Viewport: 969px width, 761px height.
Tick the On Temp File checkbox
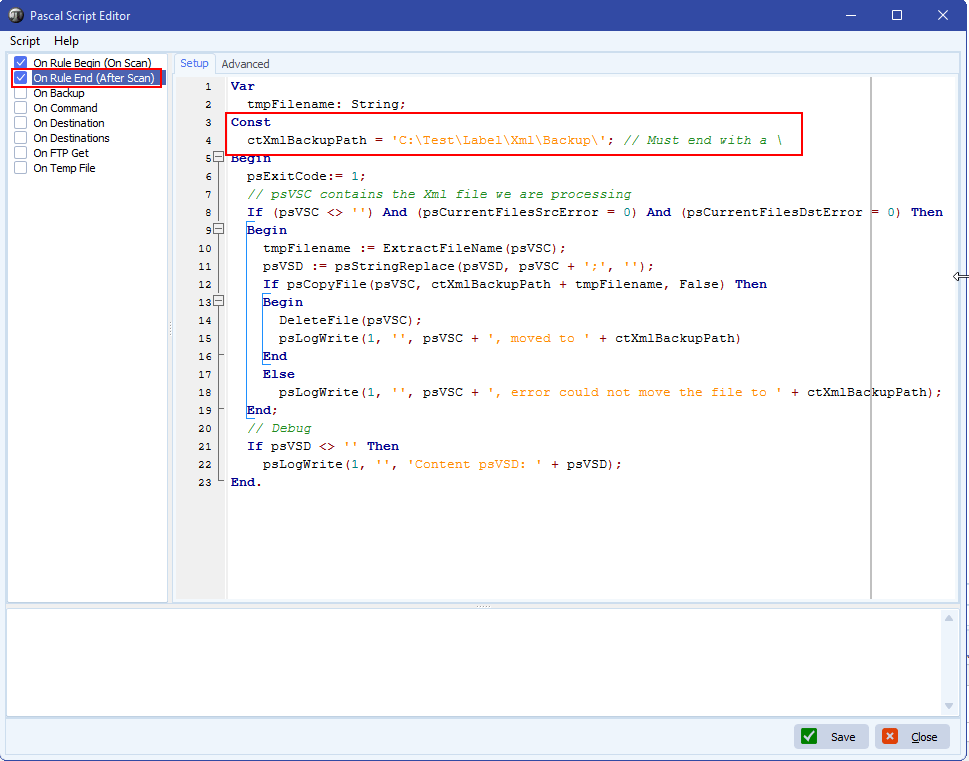coord(21,168)
